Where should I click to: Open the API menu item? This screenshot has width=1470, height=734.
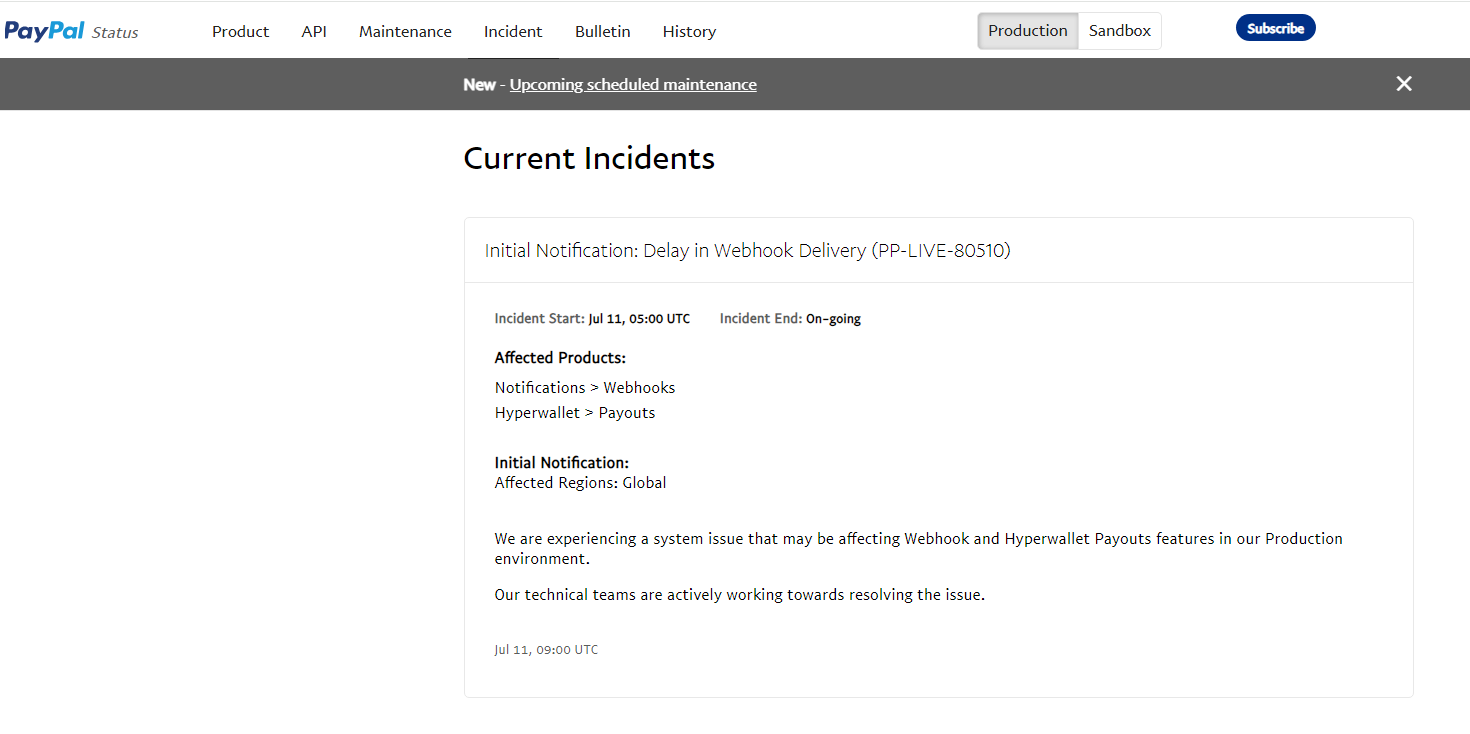(314, 31)
